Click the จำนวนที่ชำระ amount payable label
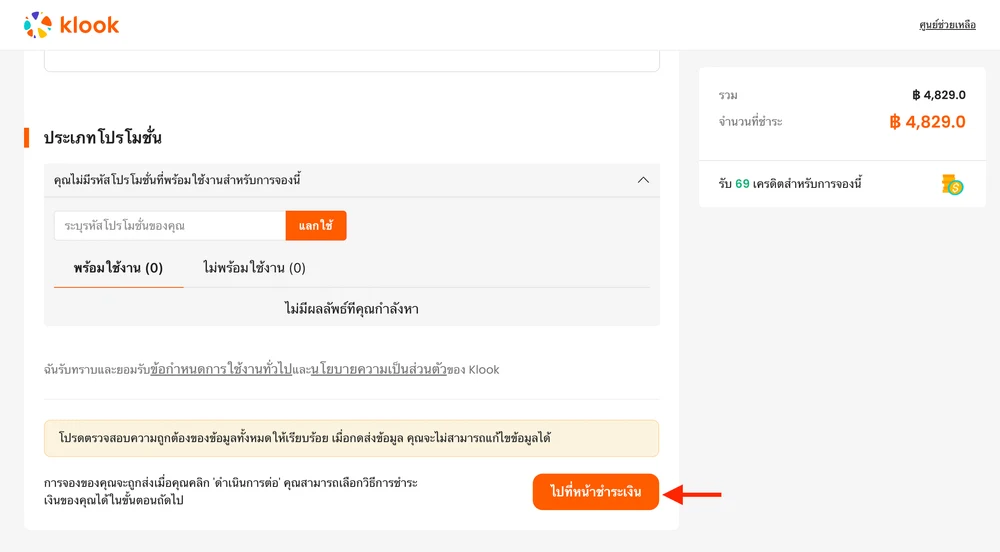Viewport: 1000px width, 552px height. [750, 122]
